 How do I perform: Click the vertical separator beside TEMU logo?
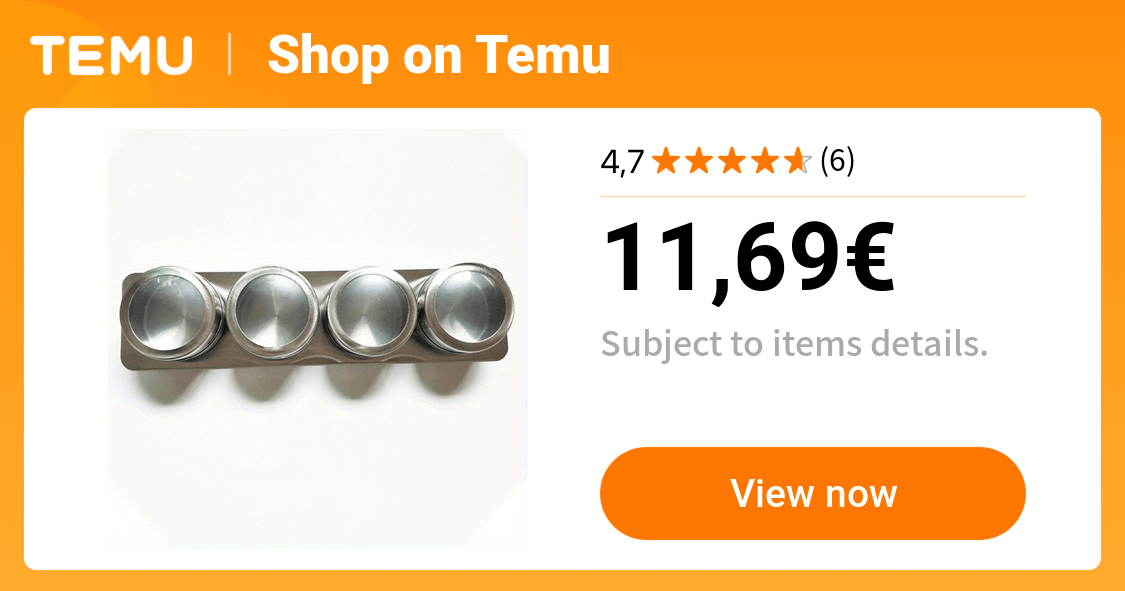pyautogui.click(x=230, y=55)
